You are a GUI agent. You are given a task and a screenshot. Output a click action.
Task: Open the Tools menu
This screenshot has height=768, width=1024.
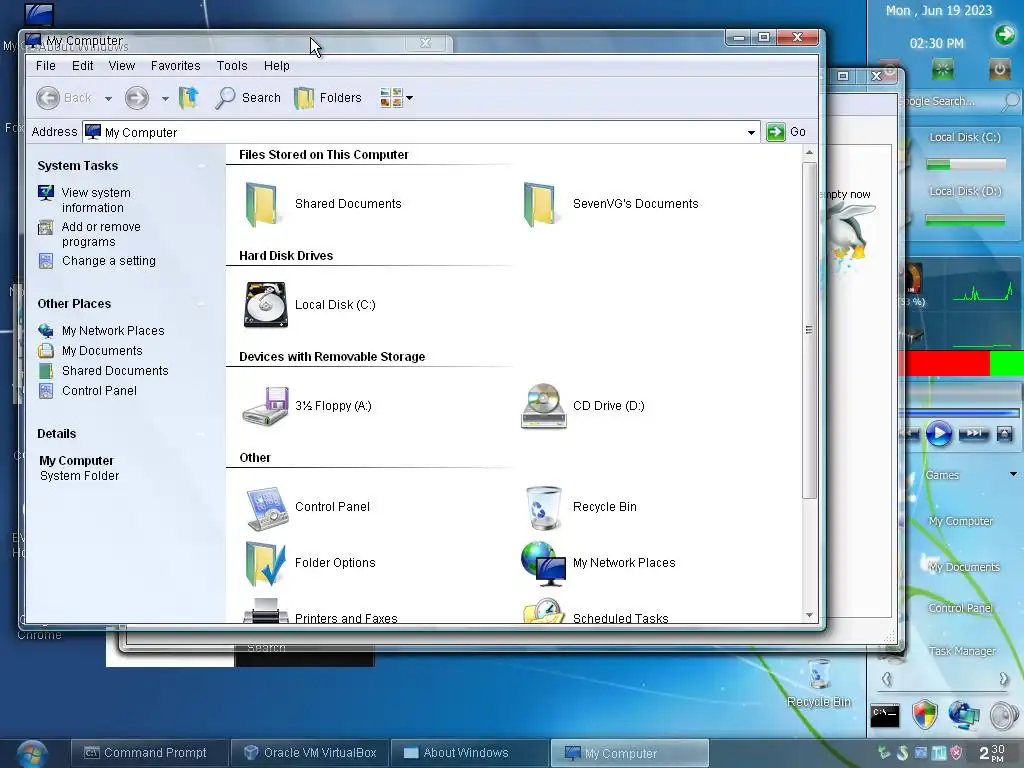point(232,66)
